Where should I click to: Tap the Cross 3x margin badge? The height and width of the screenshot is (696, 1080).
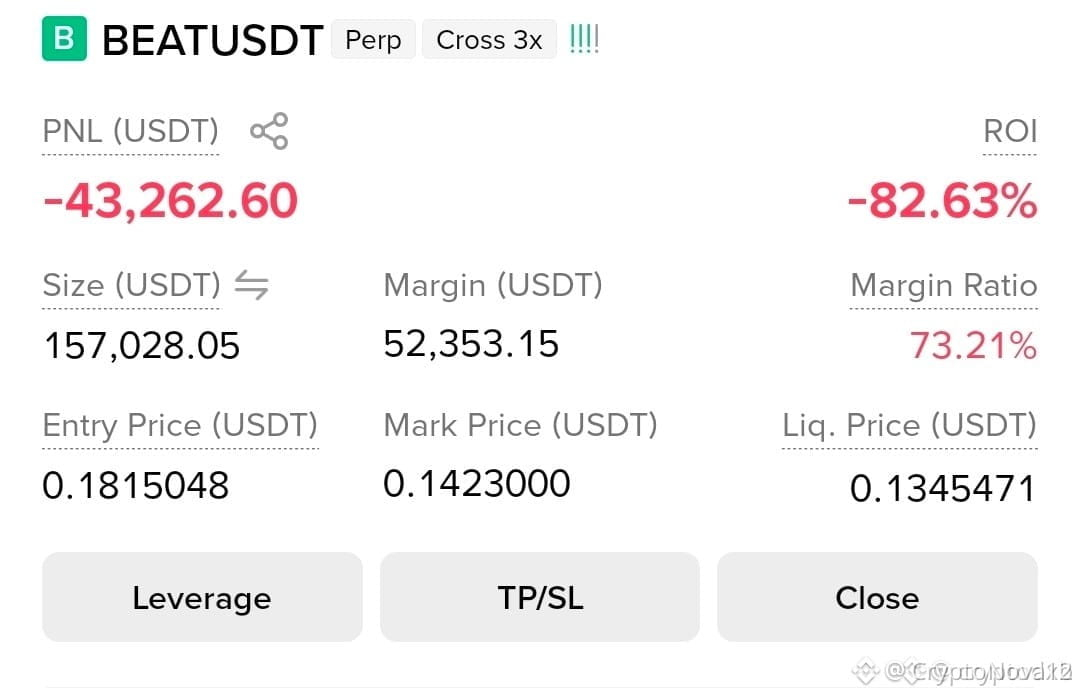489,39
